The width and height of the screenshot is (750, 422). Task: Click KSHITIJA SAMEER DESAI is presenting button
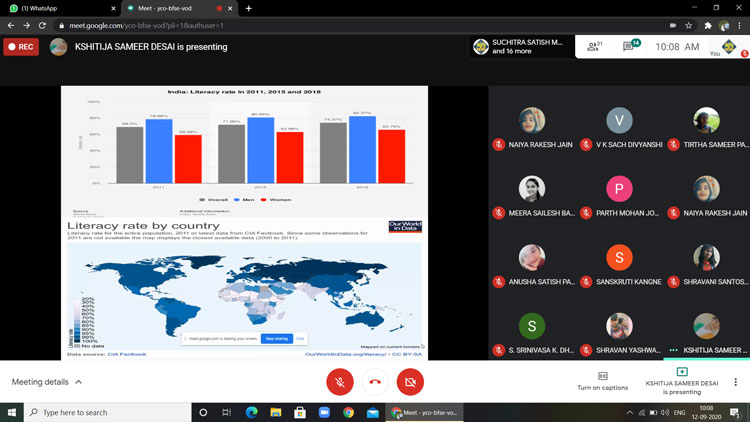(681, 381)
